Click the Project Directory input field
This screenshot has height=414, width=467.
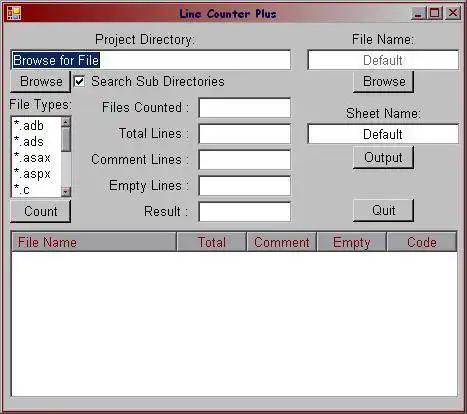[x=151, y=60]
